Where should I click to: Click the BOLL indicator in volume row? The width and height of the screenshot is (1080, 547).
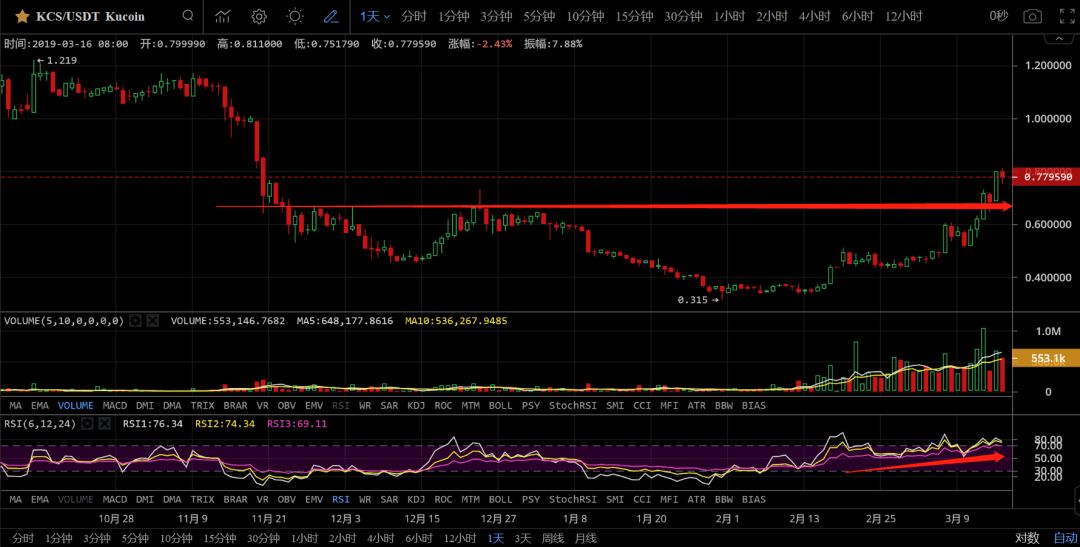click(x=500, y=406)
